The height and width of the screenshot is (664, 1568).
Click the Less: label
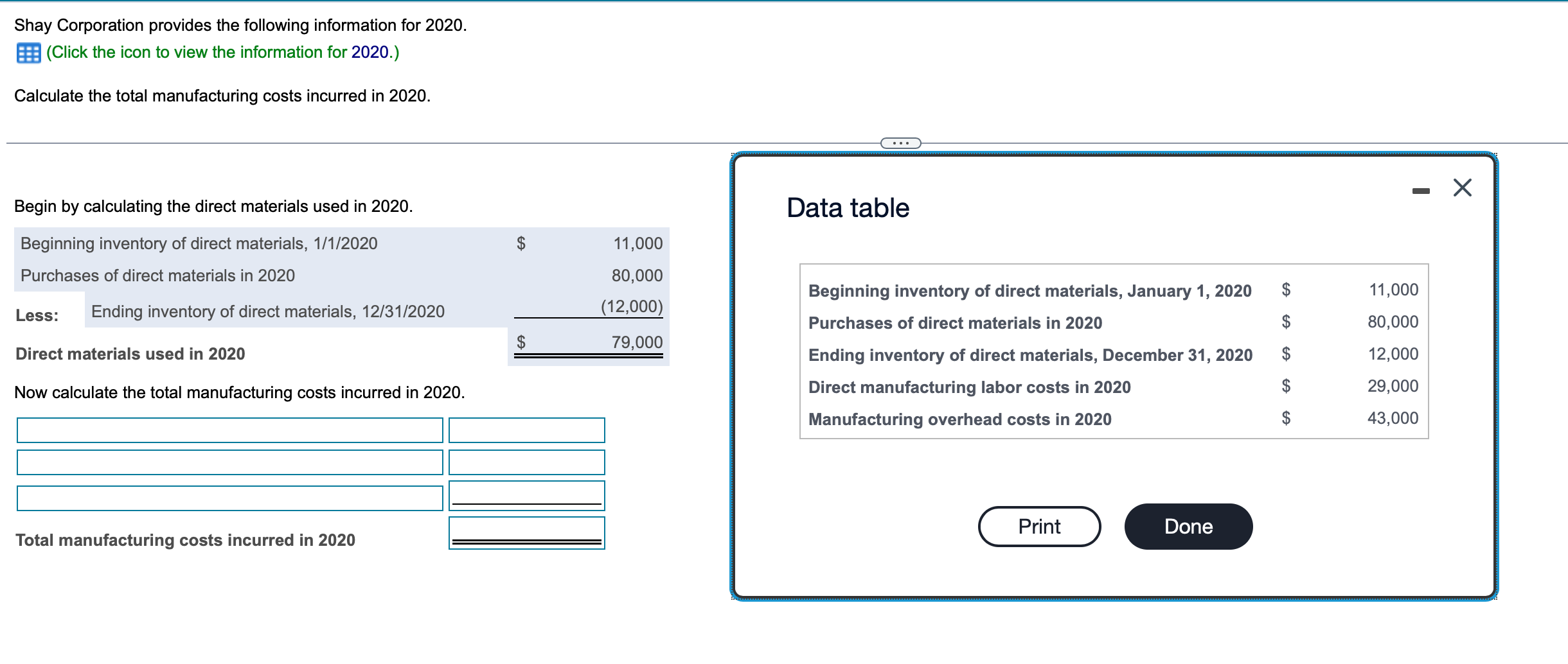tap(37, 315)
